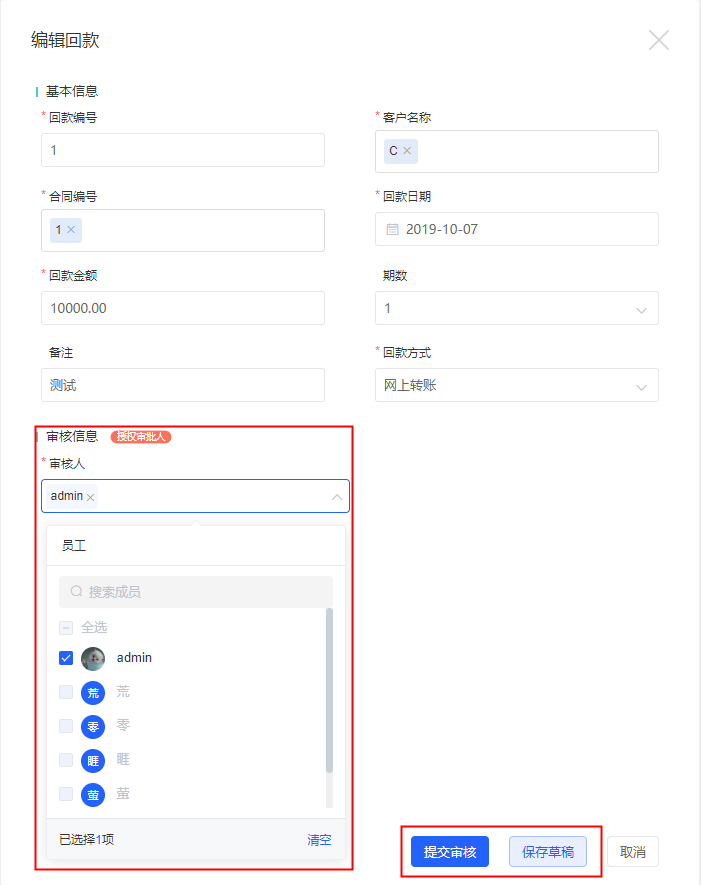Remove contract number tag 1
The image size is (701, 885).
(71, 230)
